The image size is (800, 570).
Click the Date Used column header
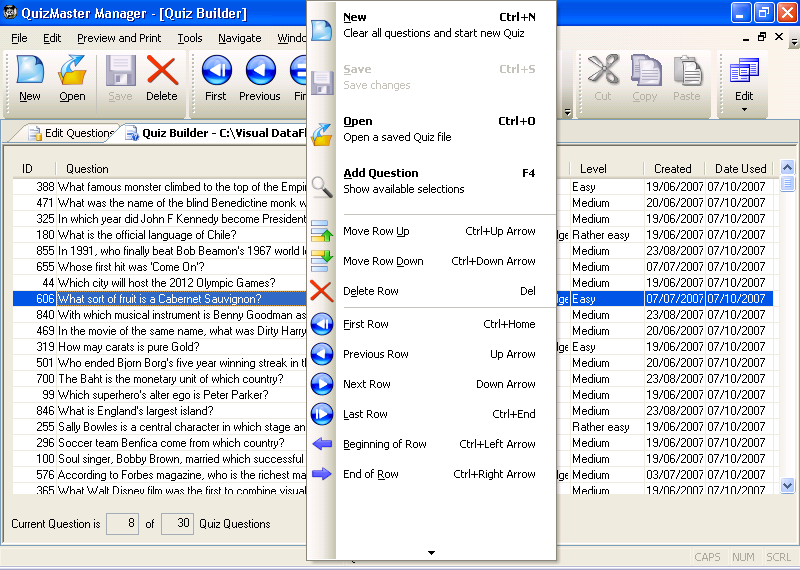tap(740, 169)
